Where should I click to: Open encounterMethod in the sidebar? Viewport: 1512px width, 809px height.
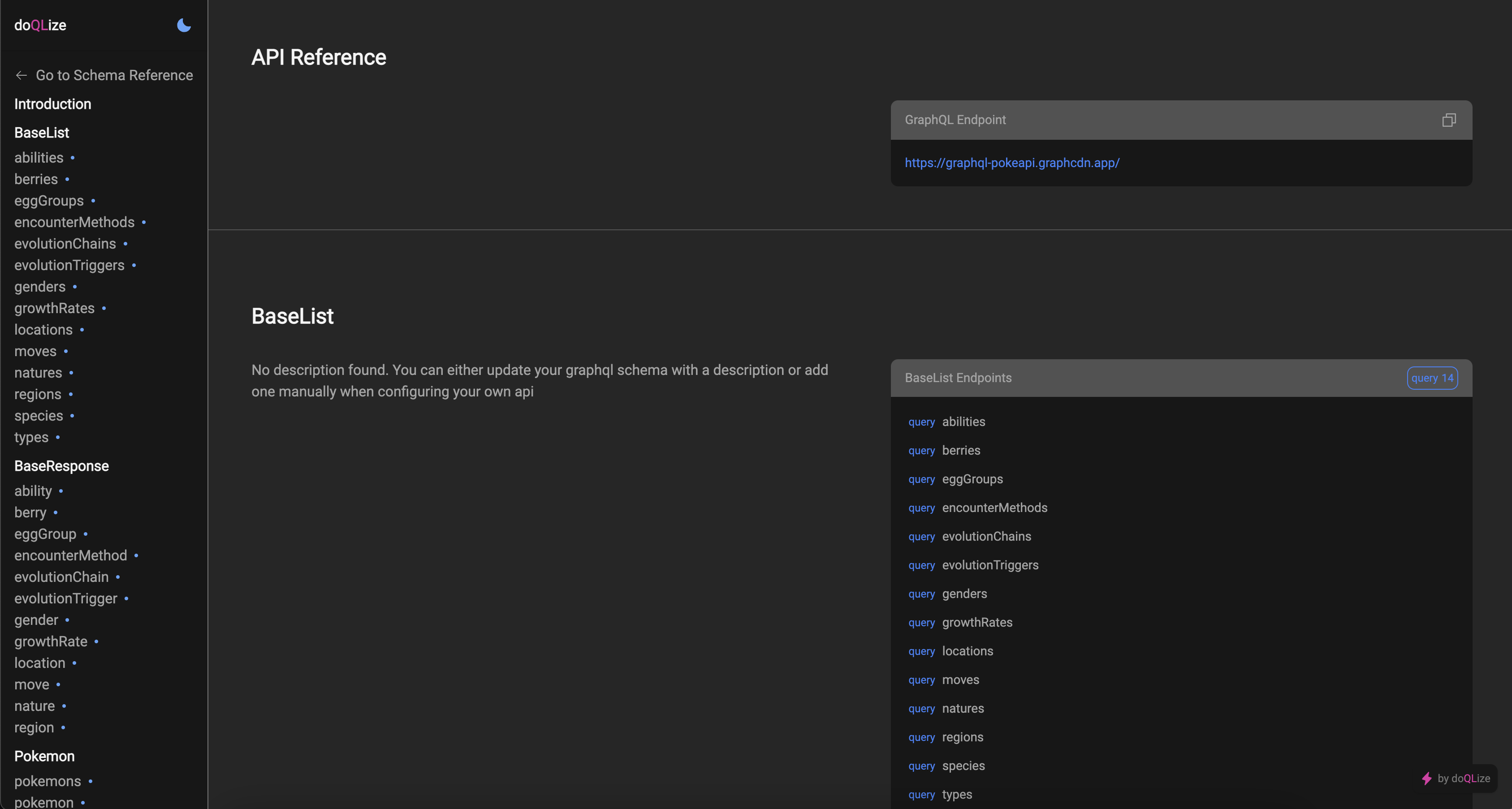click(x=70, y=555)
